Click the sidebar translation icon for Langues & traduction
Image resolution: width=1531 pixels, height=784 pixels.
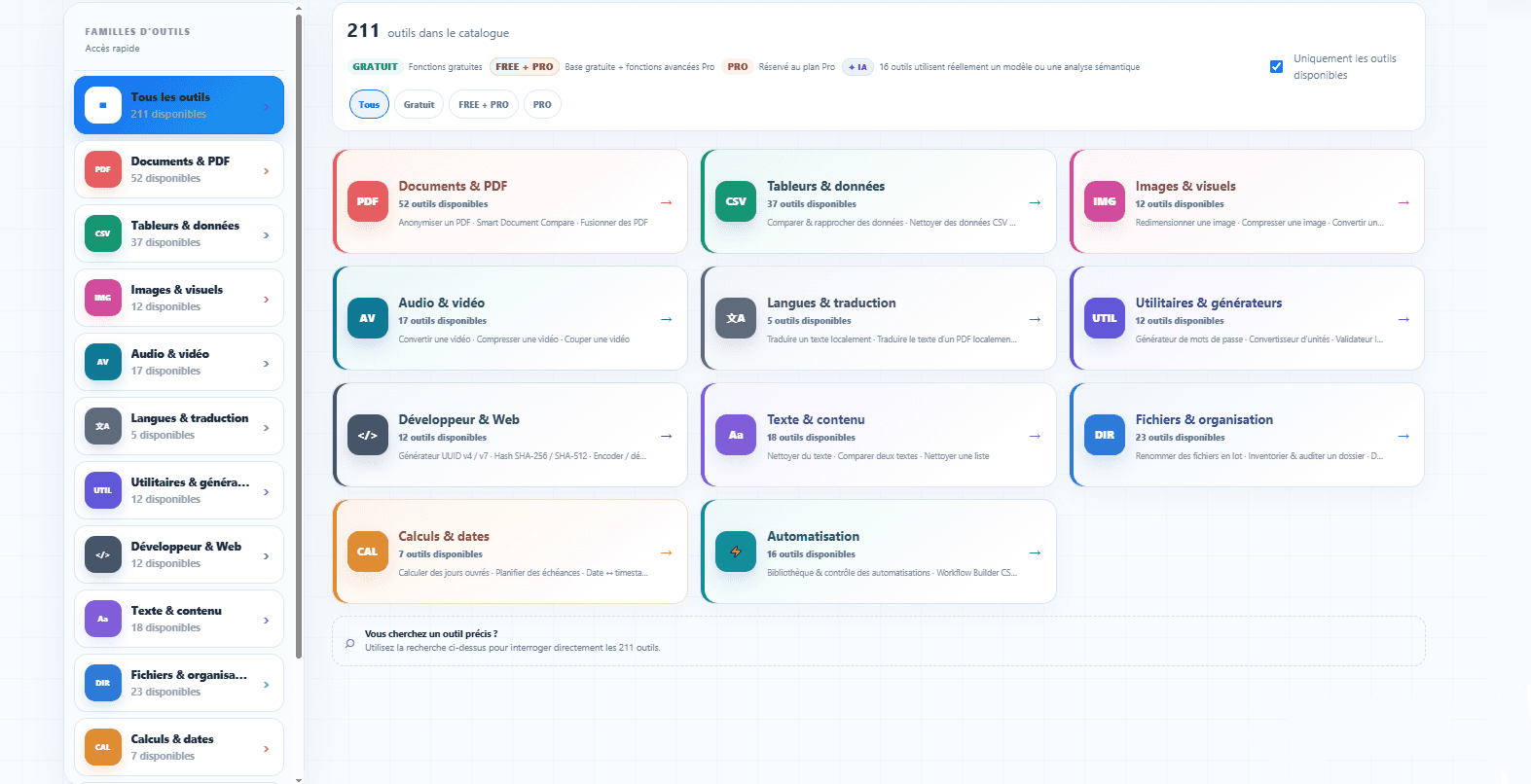[103, 426]
